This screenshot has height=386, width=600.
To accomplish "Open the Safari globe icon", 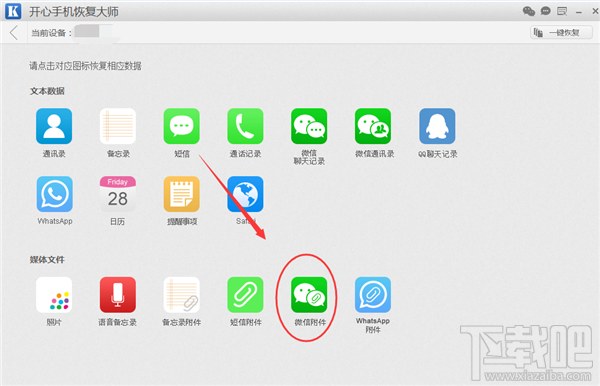I will (245, 194).
